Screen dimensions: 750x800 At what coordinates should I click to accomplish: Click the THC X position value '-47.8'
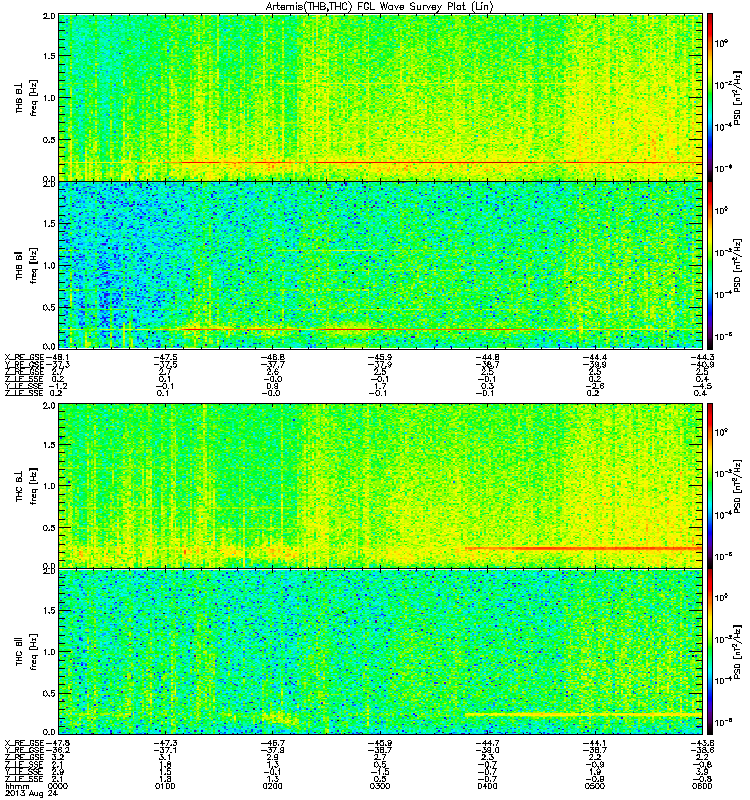click(x=58, y=743)
